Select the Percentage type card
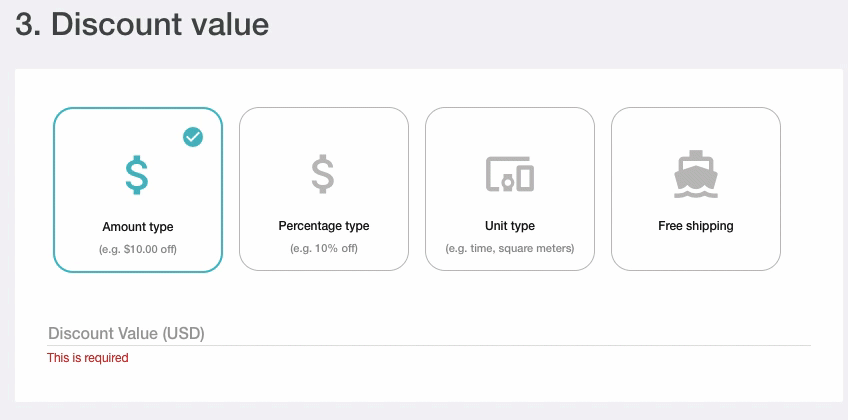 pyautogui.click(x=324, y=189)
